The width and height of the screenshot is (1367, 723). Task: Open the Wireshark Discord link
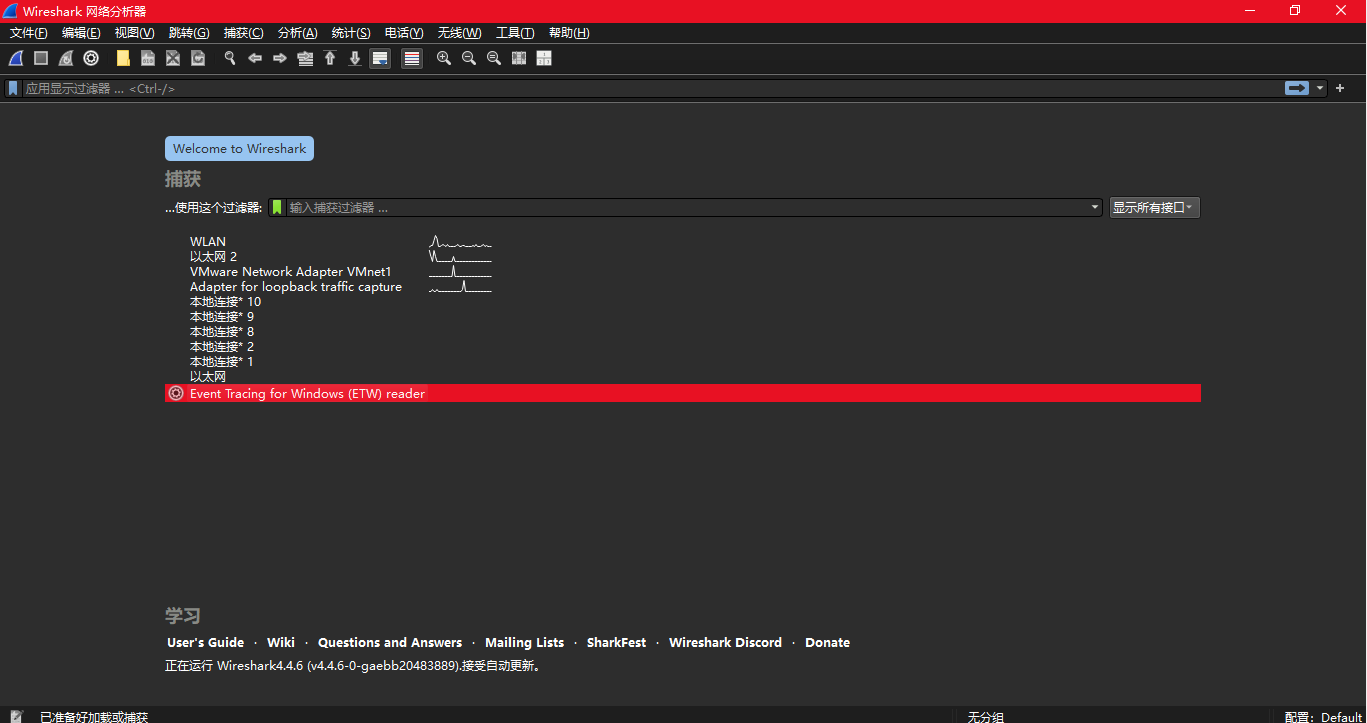pyautogui.click(x=725, y=643)
